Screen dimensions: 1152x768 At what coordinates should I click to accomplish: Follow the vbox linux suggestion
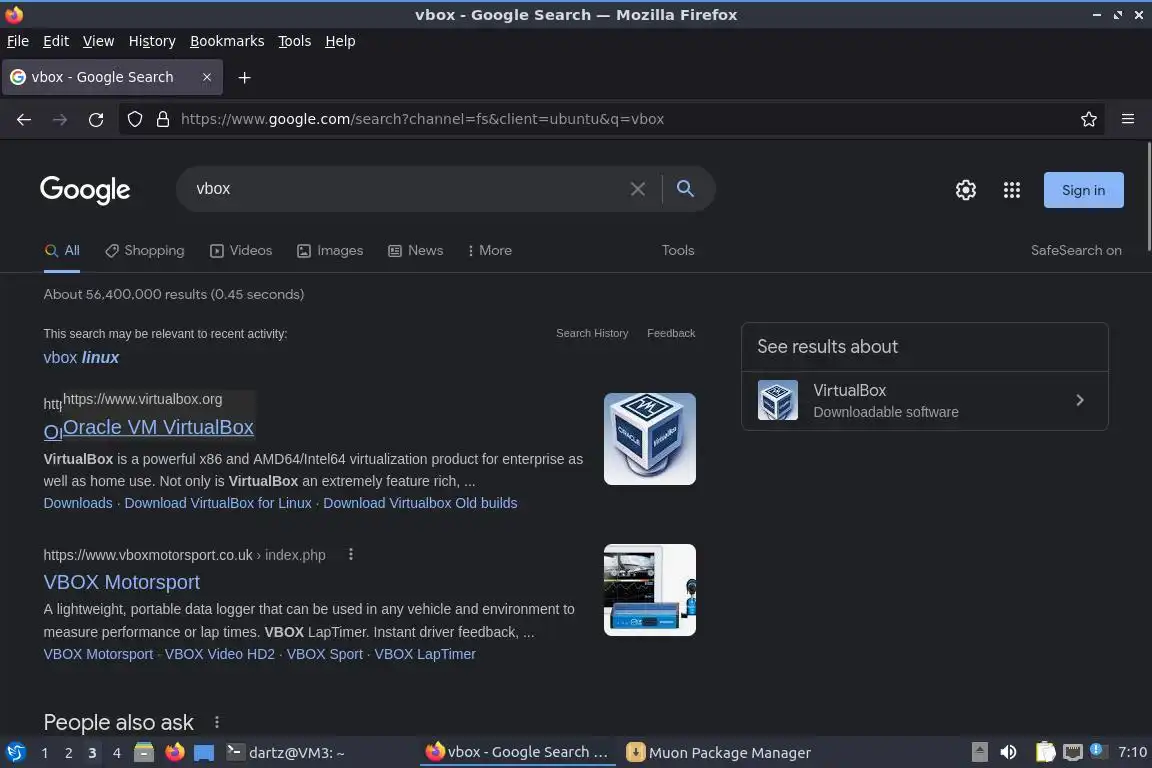click(x=81, y=357)
